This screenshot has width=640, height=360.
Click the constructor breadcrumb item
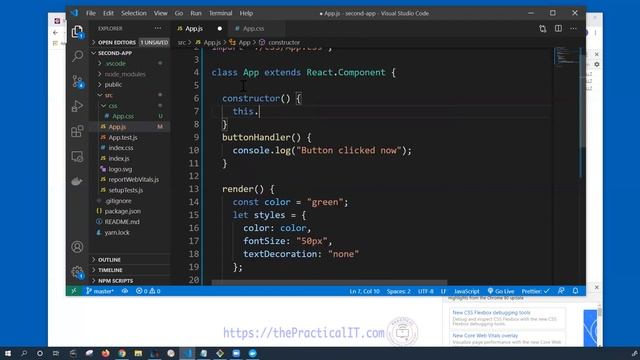(x=280, y=42)
